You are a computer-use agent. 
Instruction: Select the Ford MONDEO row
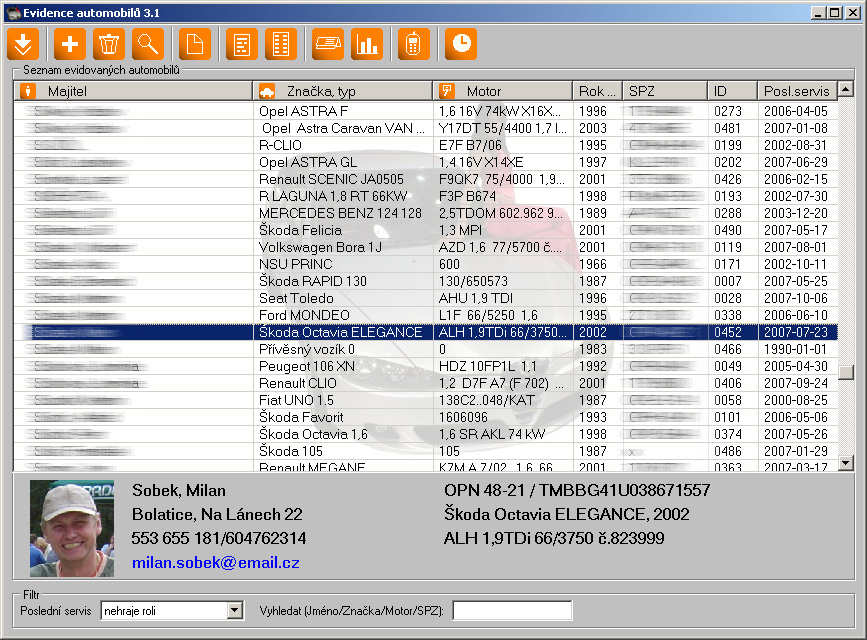point(426,315)
